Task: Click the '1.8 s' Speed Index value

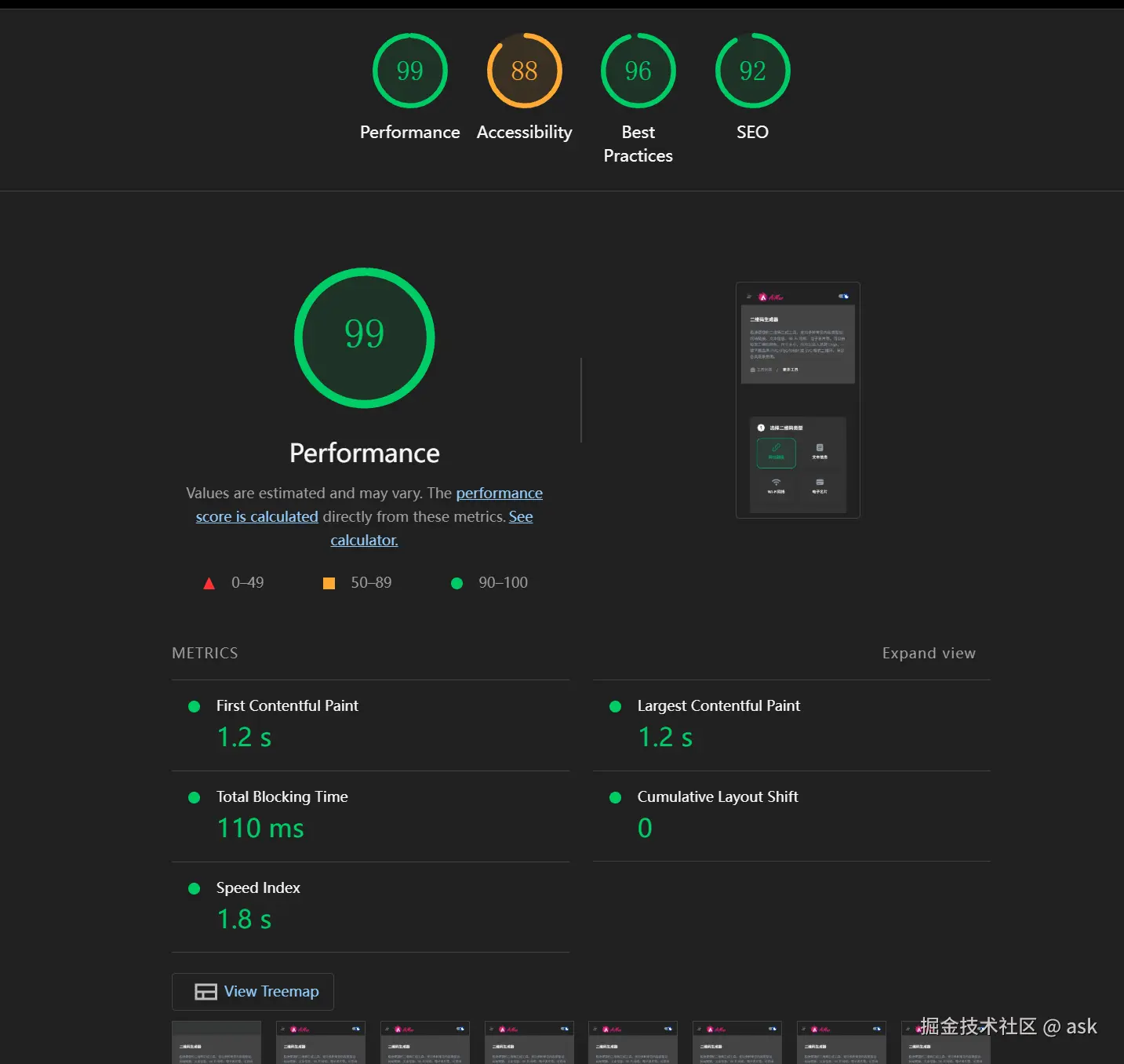Action: pyautogui.click(x=244, y=919)
